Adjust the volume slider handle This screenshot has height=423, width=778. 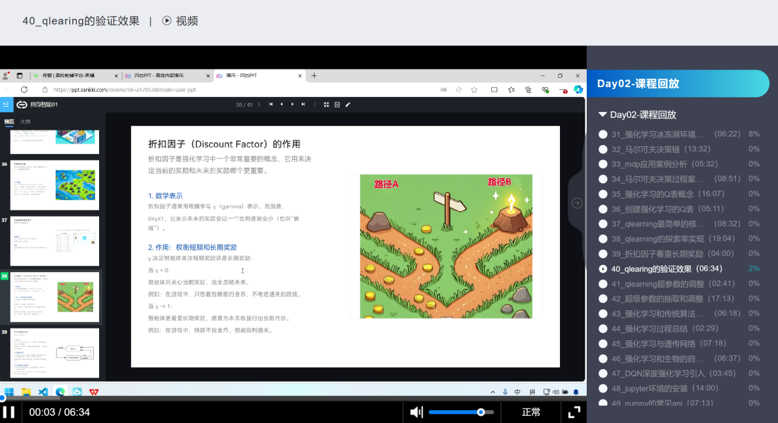tap(481, 412)
